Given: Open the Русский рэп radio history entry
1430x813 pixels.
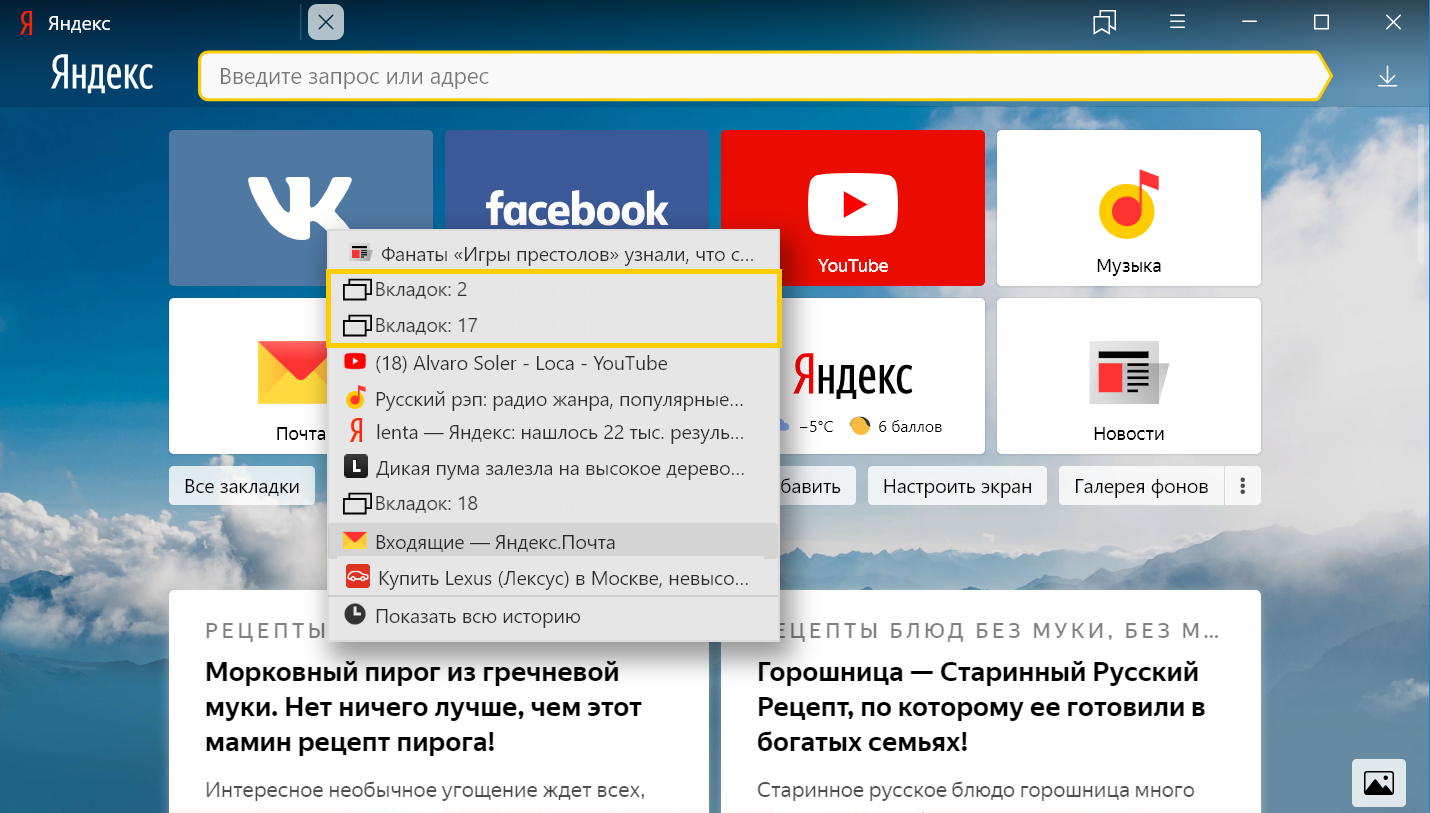Looking at the screenshot, I should pyautogui.click(x=553, y=399).
